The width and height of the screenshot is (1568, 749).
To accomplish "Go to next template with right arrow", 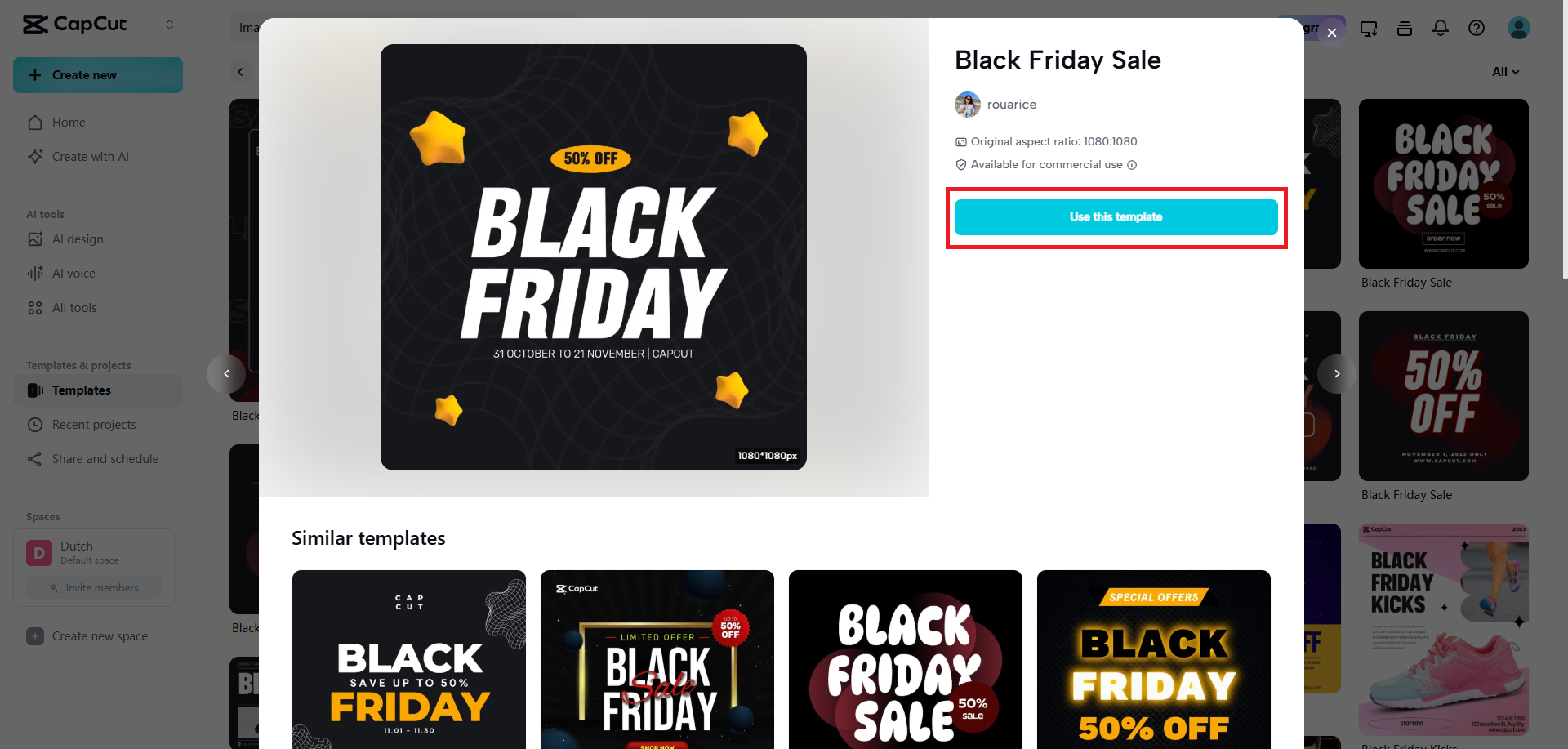I will point(1337,374).
